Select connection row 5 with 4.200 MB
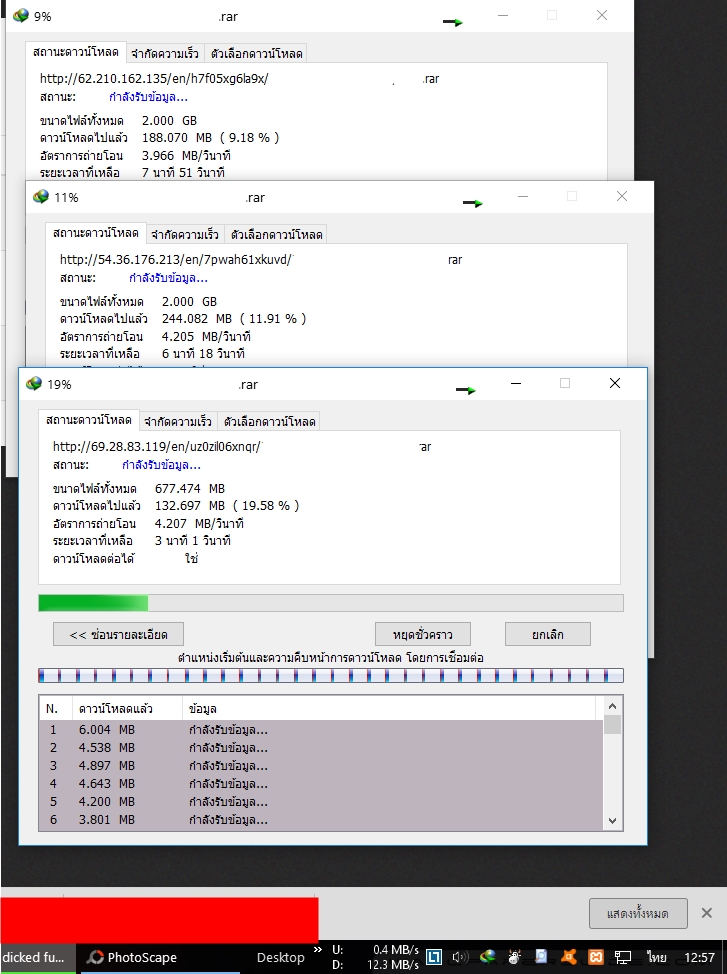The height and width of the screenshot is (974, 727). point(321,802)
